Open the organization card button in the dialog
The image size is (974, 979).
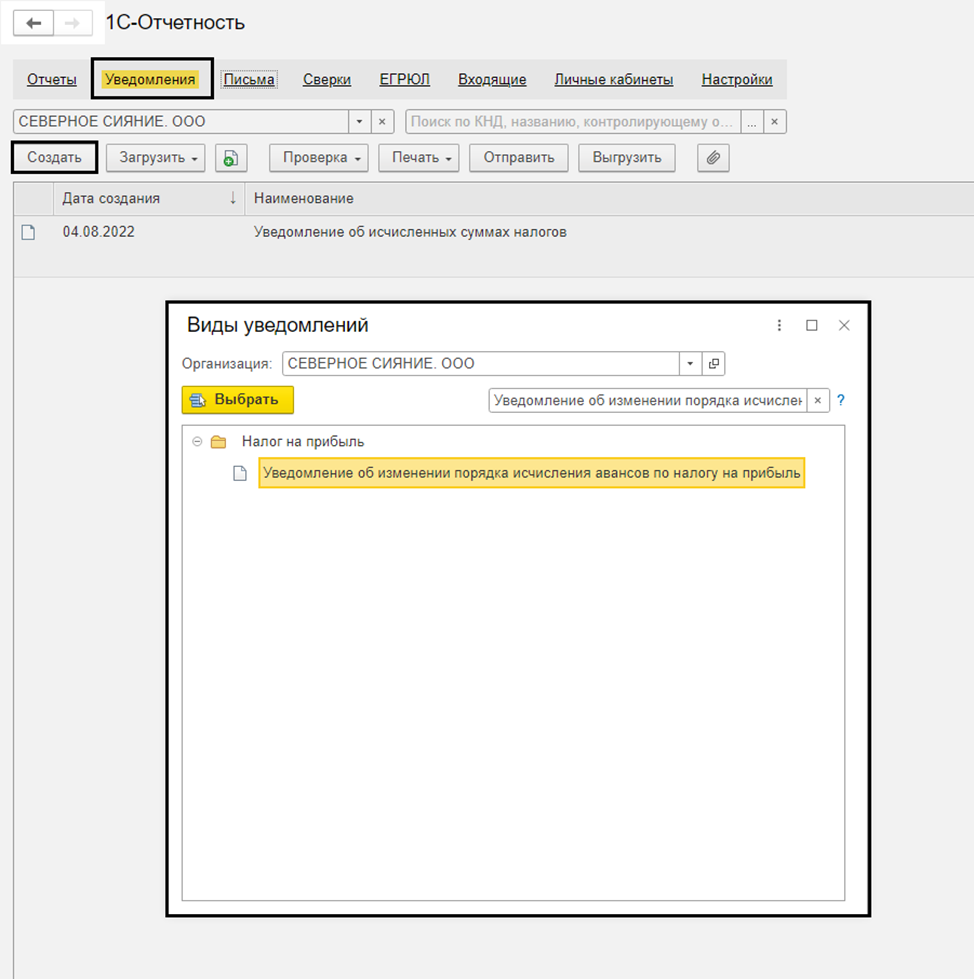714,363
